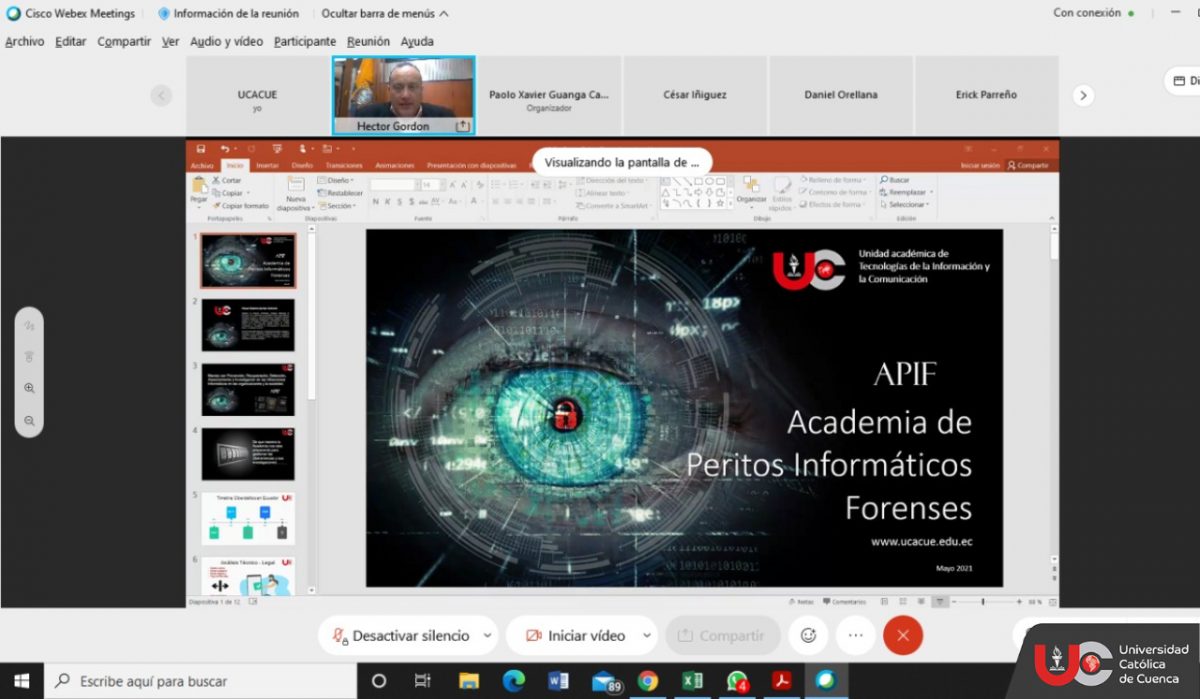
Task: Click Pegar paste icon in ribbon
Action: pos(199,190)
